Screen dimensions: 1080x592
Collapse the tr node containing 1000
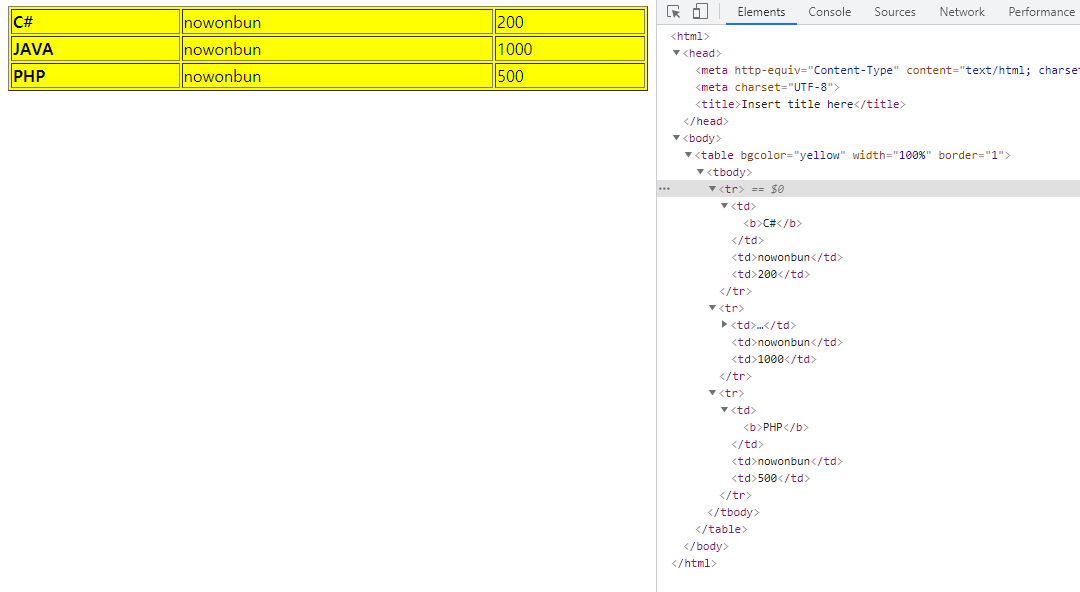pos(712,308)
